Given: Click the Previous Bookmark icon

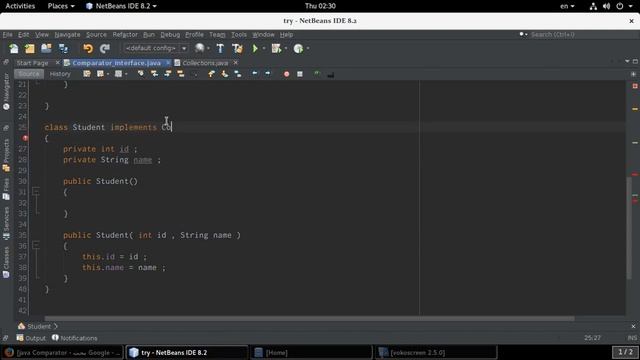Looking at the screenshot, I should point(211,74).
